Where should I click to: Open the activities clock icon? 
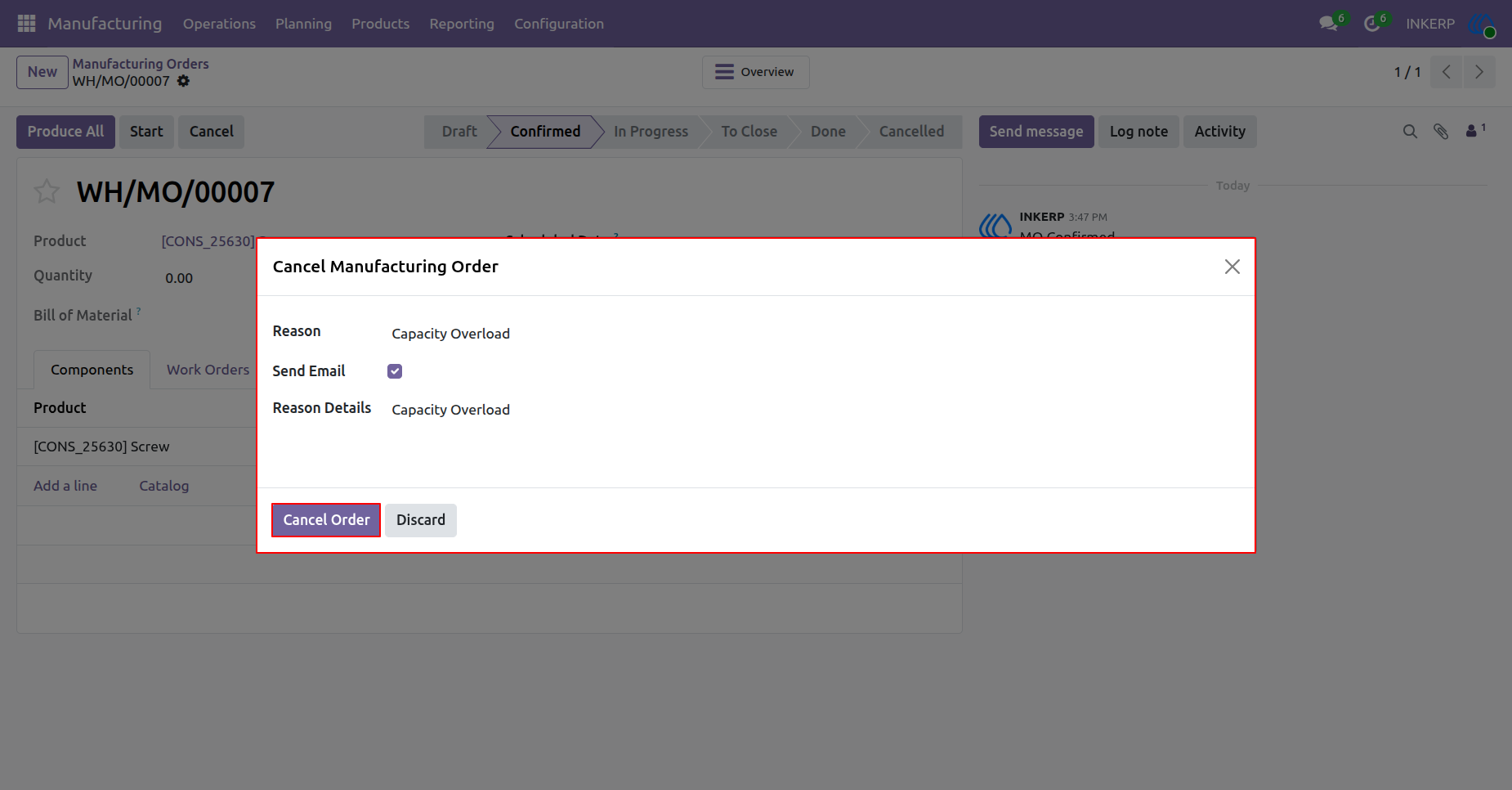coord(1372,24)
